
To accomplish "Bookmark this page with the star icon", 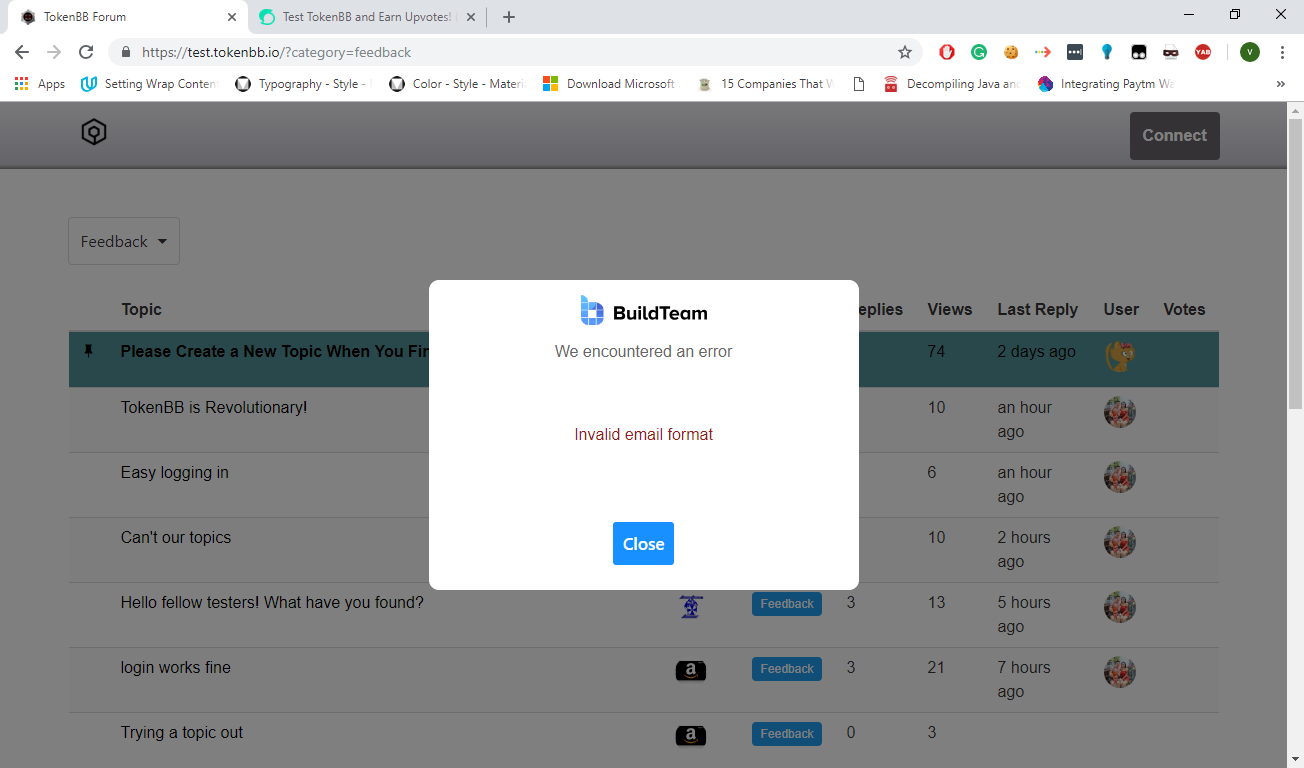I will coord(905,52).
